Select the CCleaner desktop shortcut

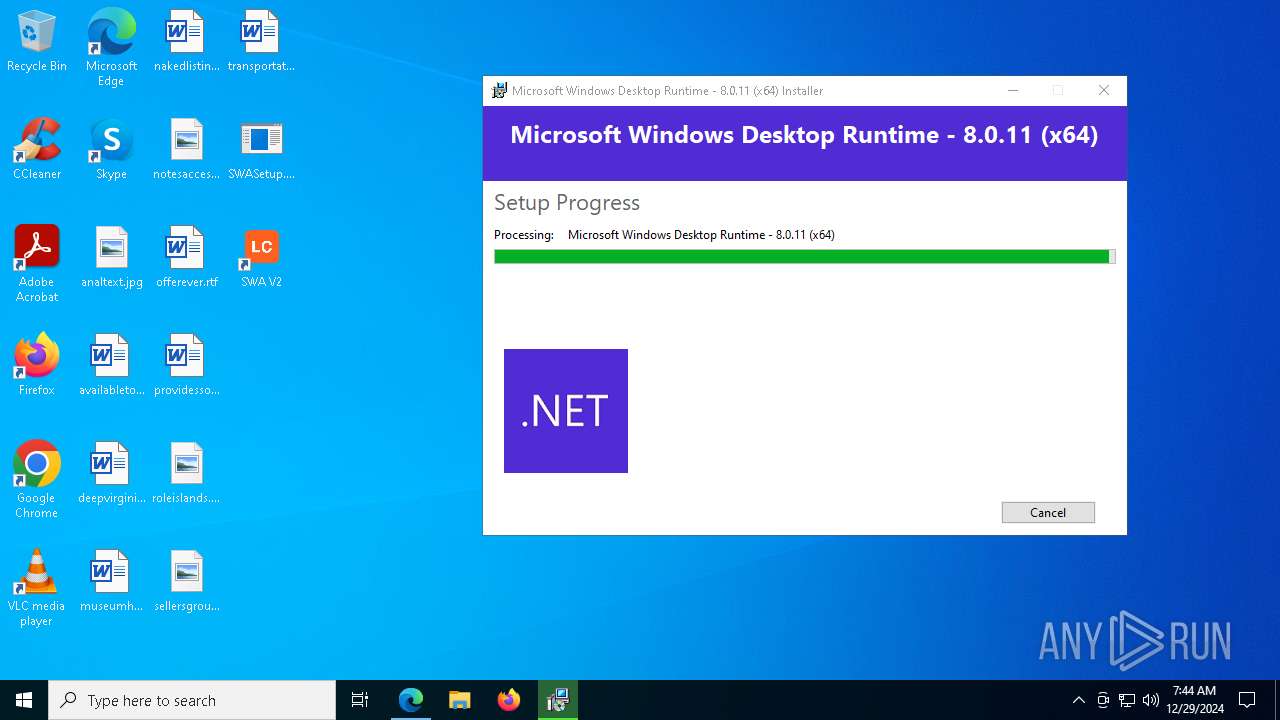[37, 150]
